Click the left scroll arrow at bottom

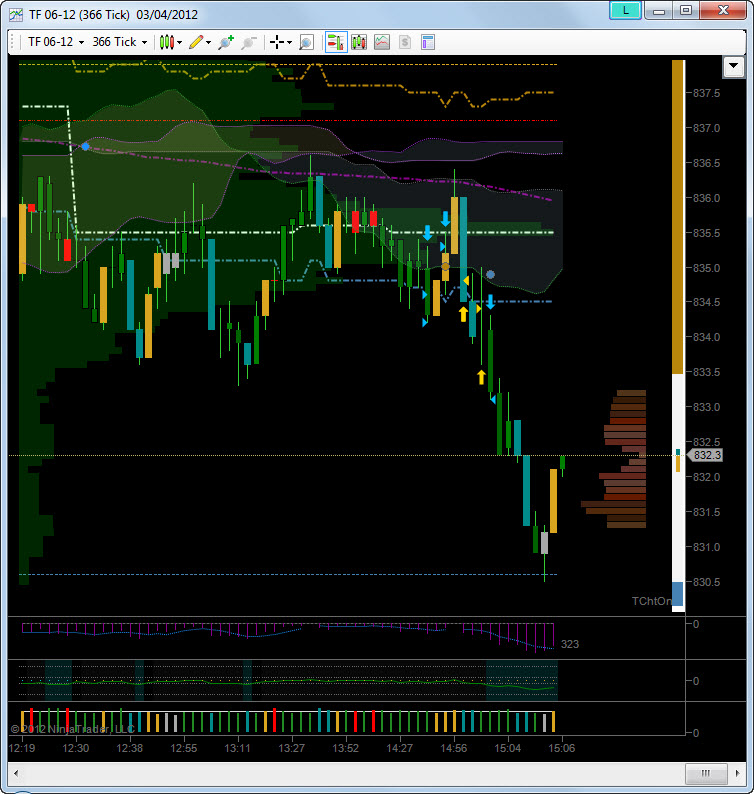click(16, 773)
